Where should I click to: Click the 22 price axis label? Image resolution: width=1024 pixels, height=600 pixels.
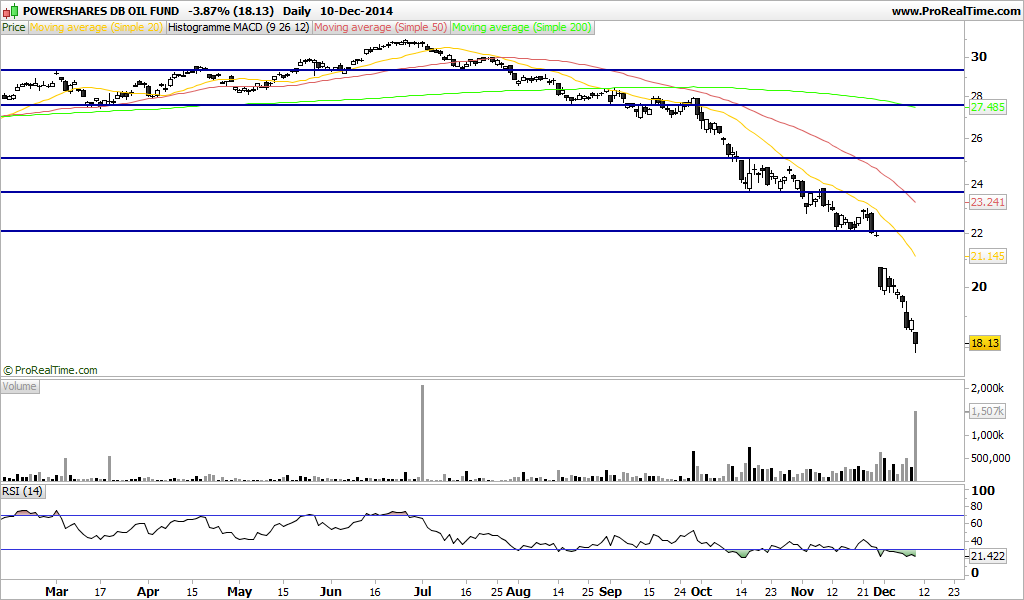(x=977, y=233)
